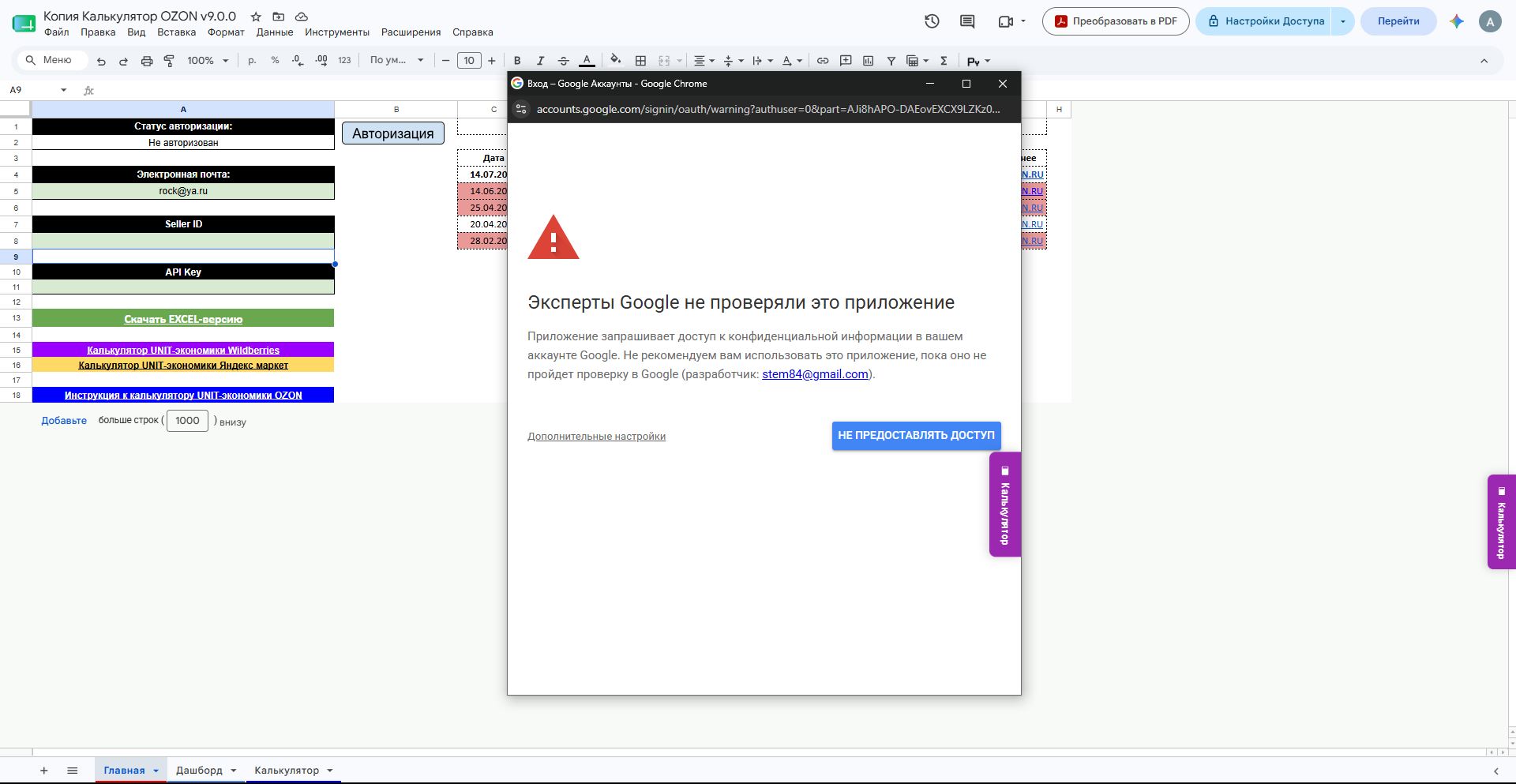Image resolution: width=1516 pixels, height=784 pixels.
Task: Print the spreadsheet
Action: [147, 61]
